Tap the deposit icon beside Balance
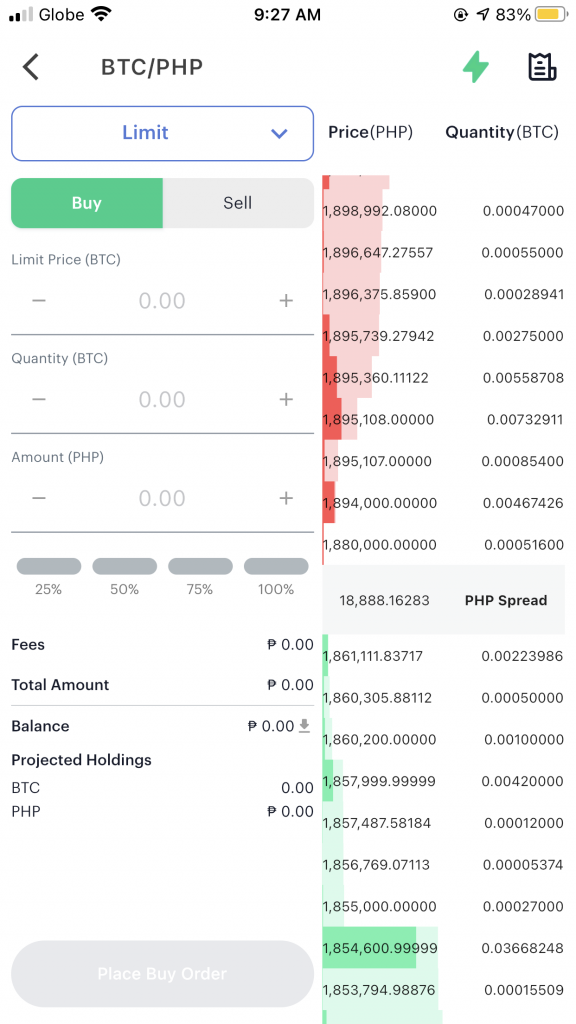The width and height of the screenshot is (576, 1024). pyautogui.click(x=304, y=726)
